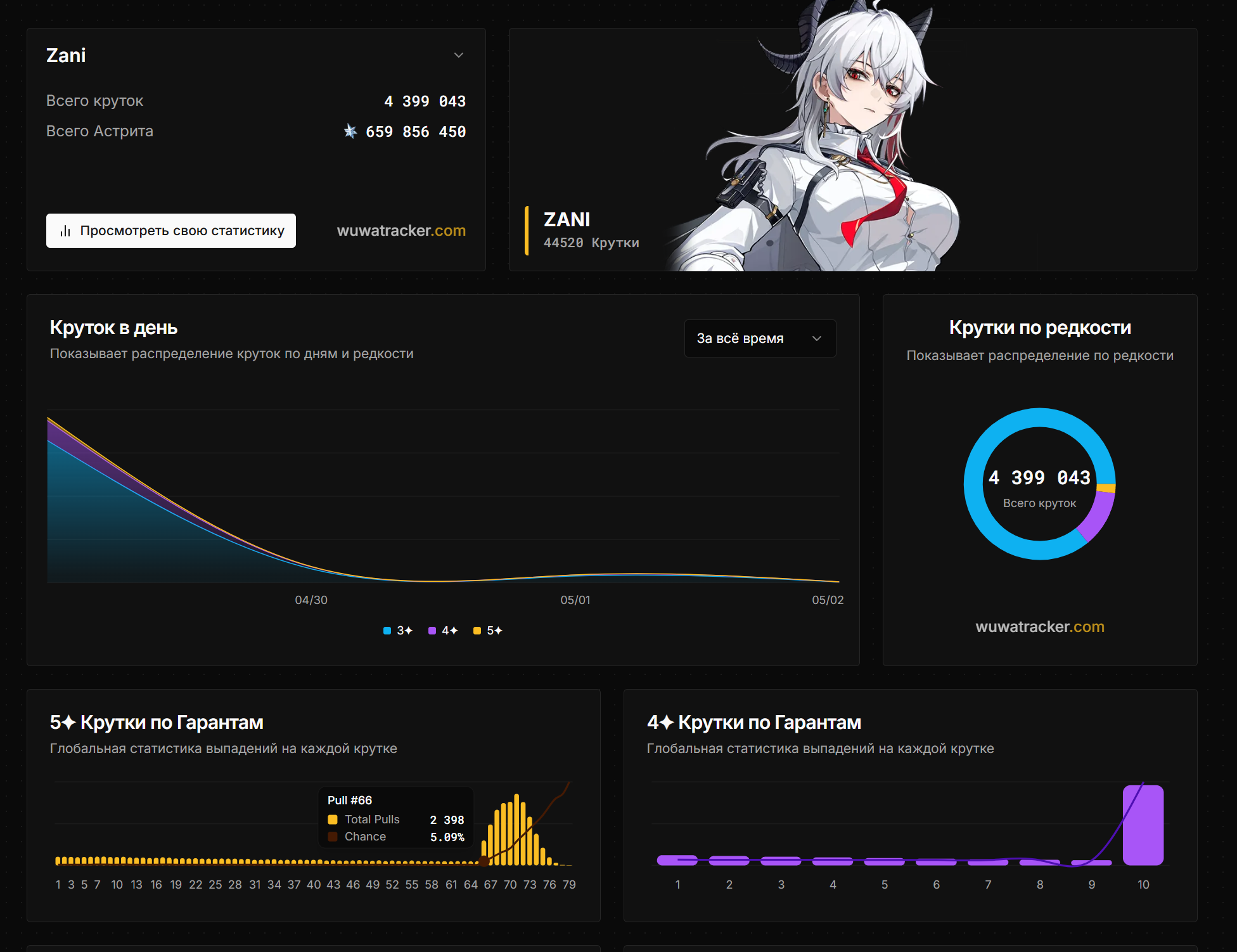The width and height of the screenshot is (1237, 952).
Task: Click the tall purple bar at pull 10
Action: click(x=1143, y=825)
